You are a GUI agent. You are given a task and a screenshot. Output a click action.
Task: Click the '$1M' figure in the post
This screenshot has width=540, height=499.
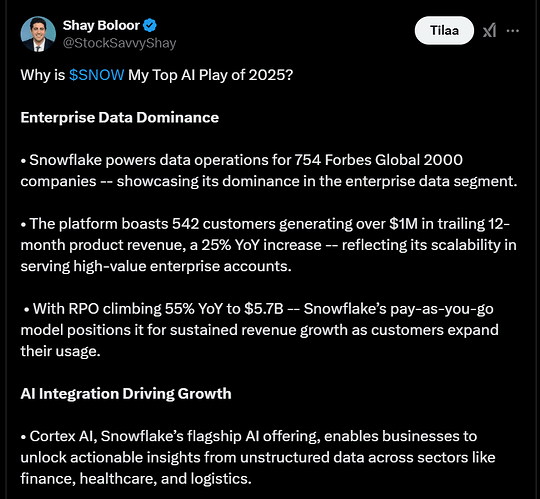click(x=403, y=224)
